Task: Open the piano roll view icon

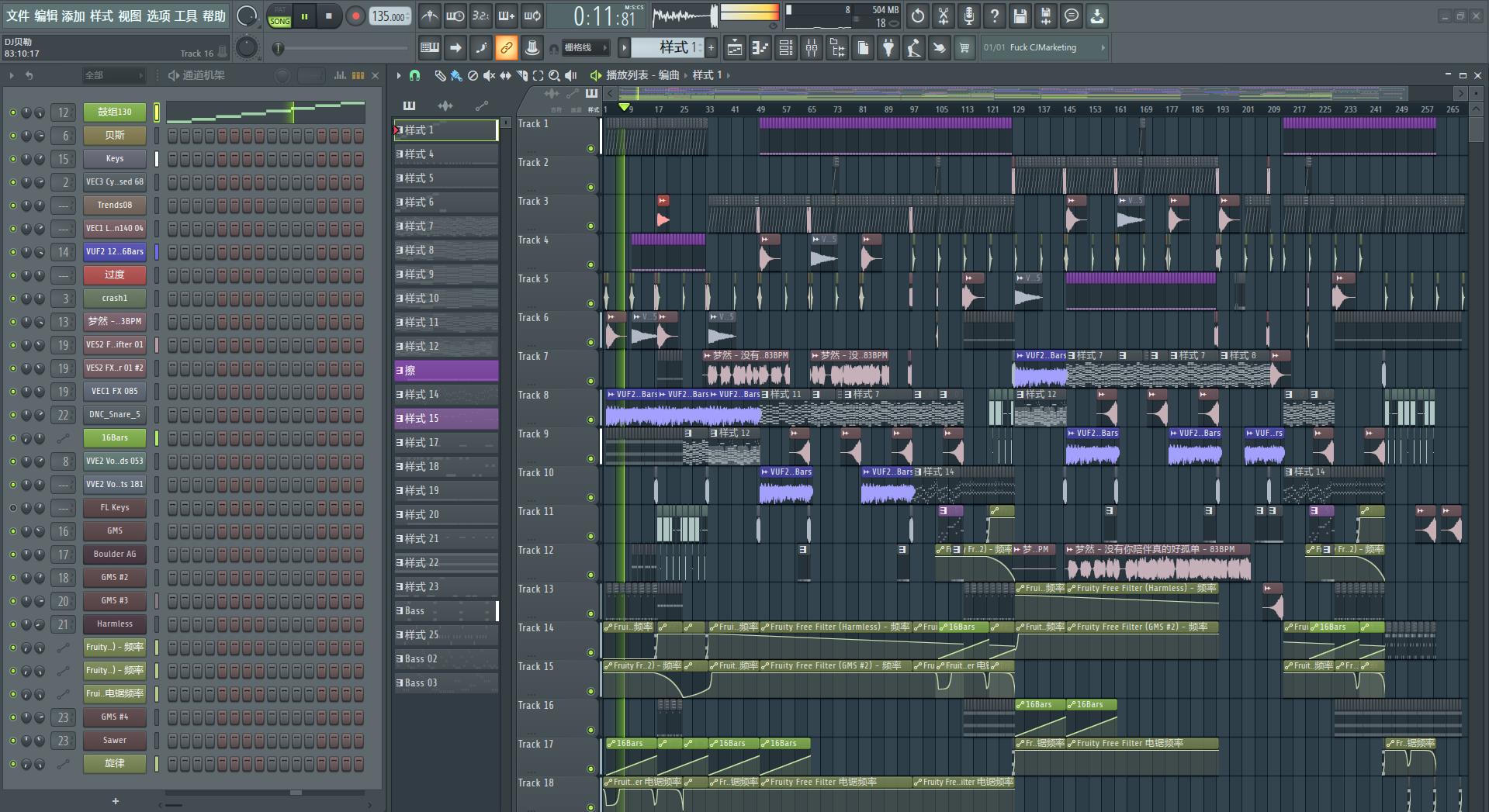Action: click(x=760, y=48)
